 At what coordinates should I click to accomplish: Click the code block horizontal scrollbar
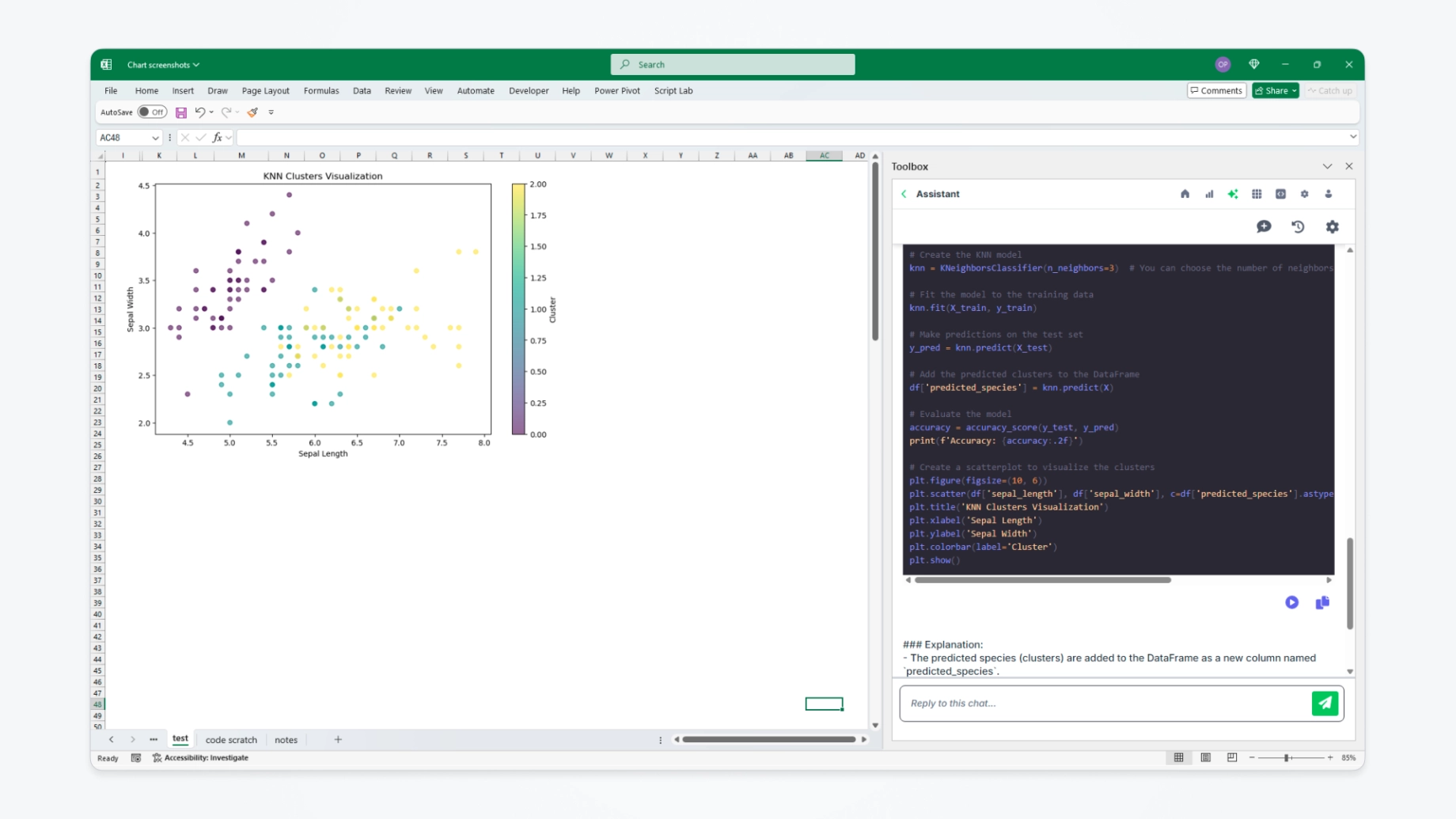[1042, 580]
